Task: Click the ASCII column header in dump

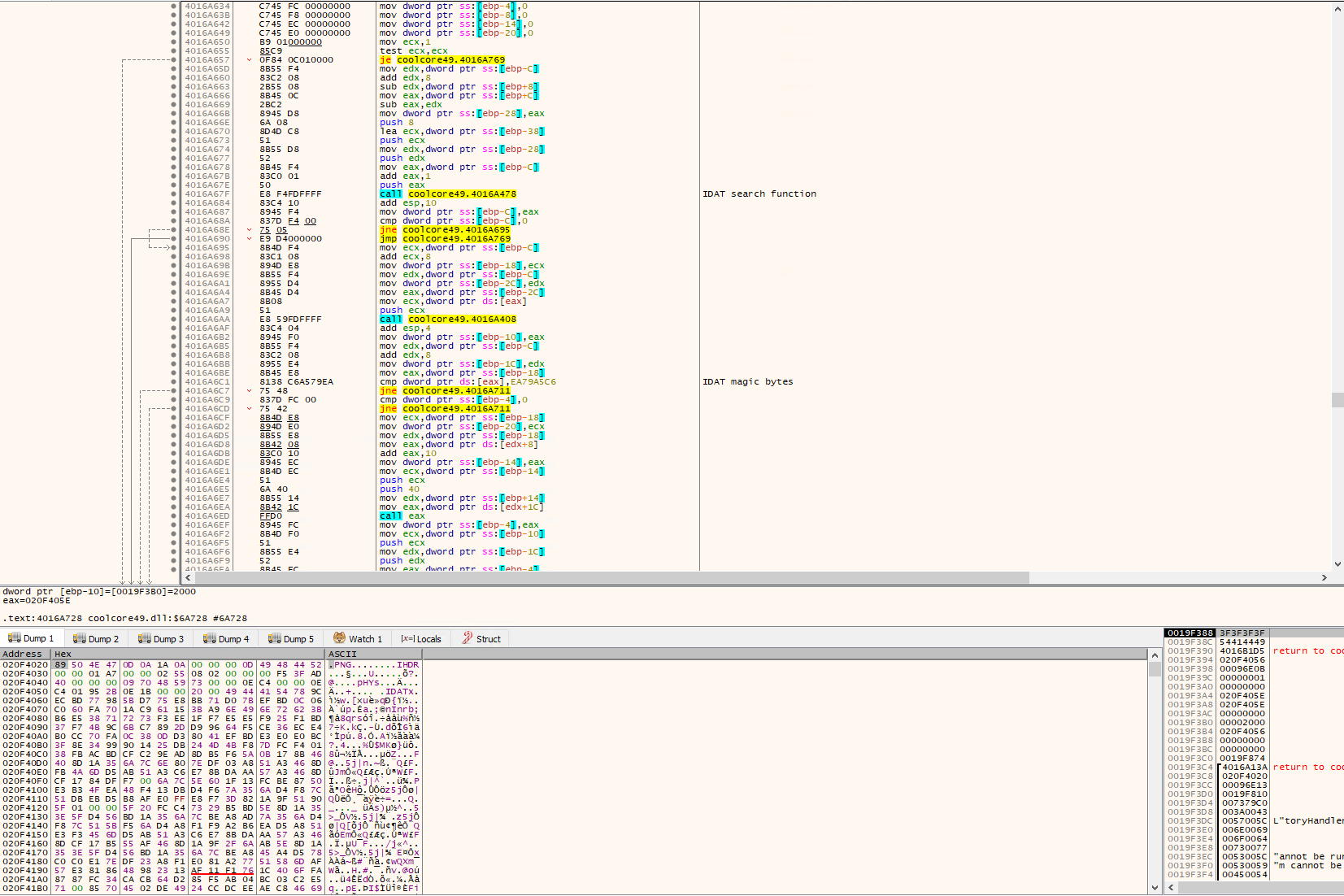Action: (373, 654)
